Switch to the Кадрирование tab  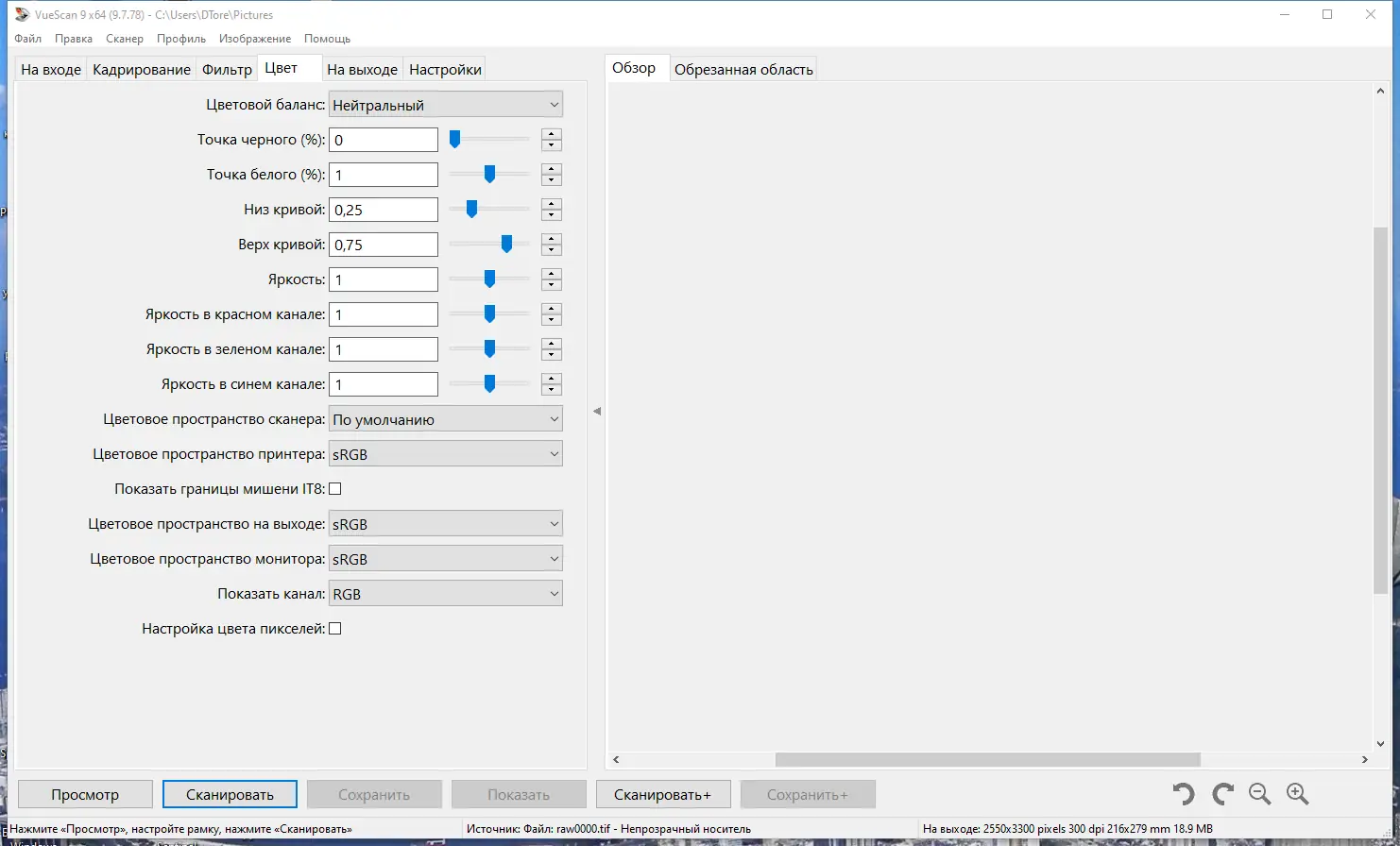click(142, 69)
